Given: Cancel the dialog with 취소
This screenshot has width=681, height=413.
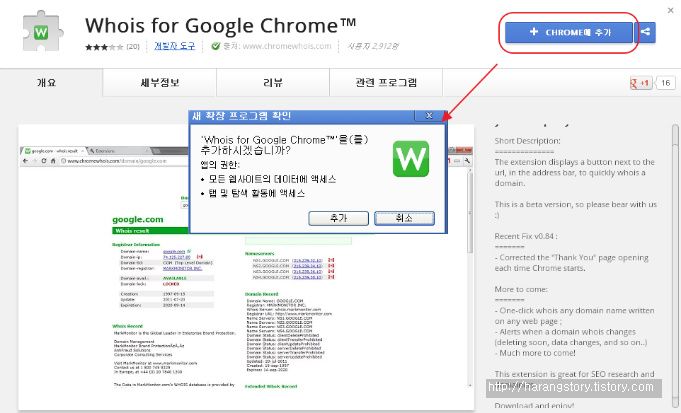Looking at the screenshot, I should 404,218.
